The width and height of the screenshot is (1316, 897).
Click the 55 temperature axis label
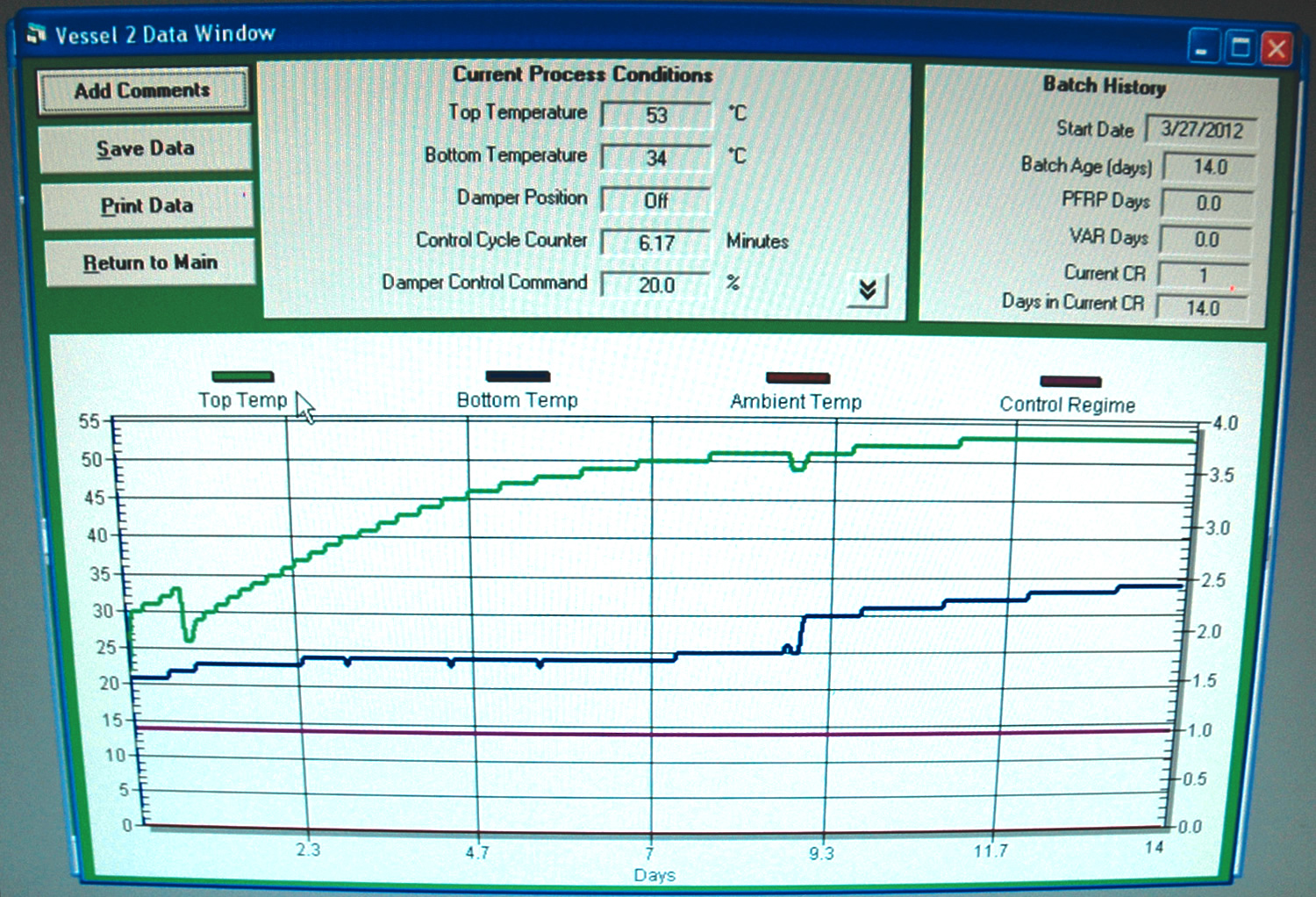click(x=89, y=421)
